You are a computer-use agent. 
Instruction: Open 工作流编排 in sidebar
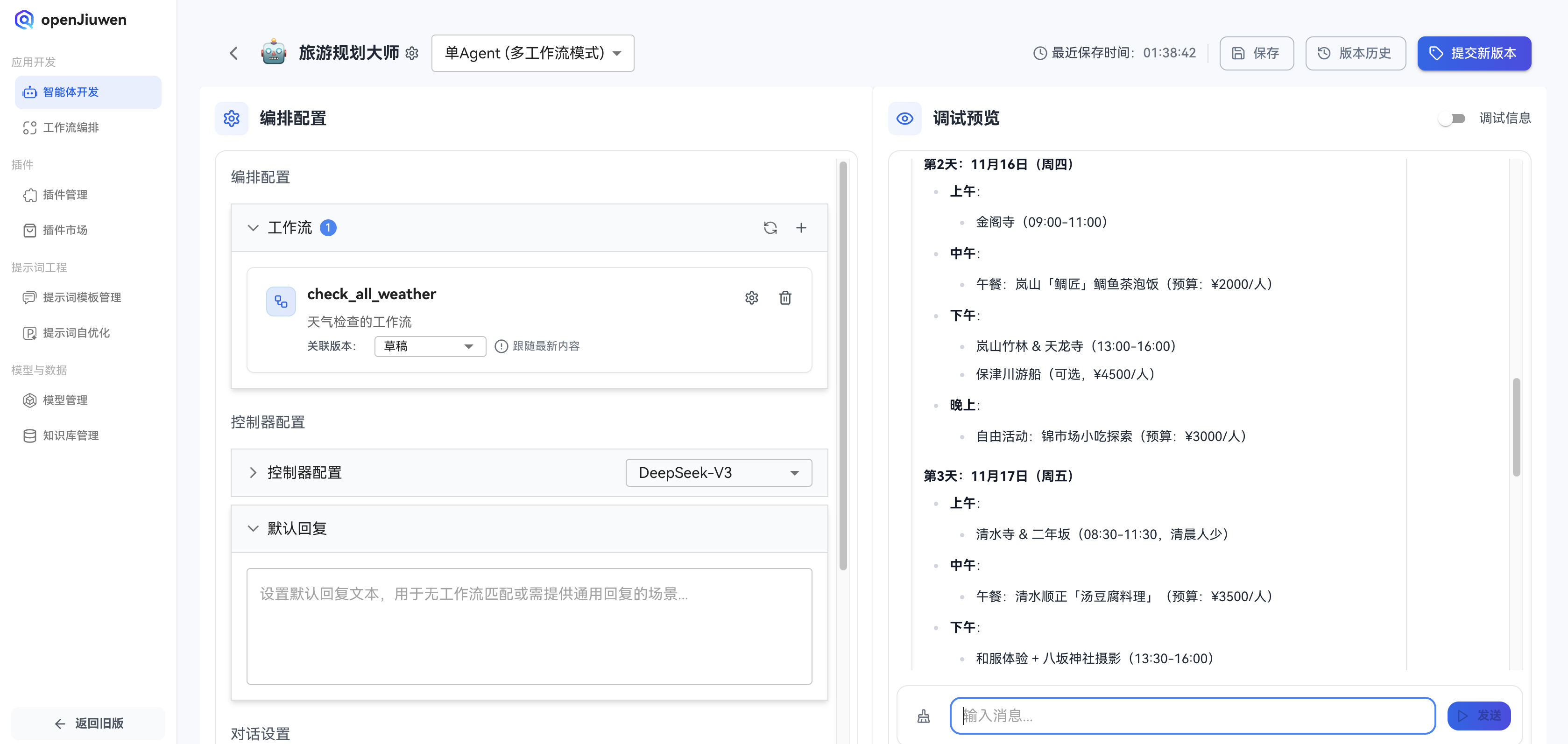[x=71, y=128]
